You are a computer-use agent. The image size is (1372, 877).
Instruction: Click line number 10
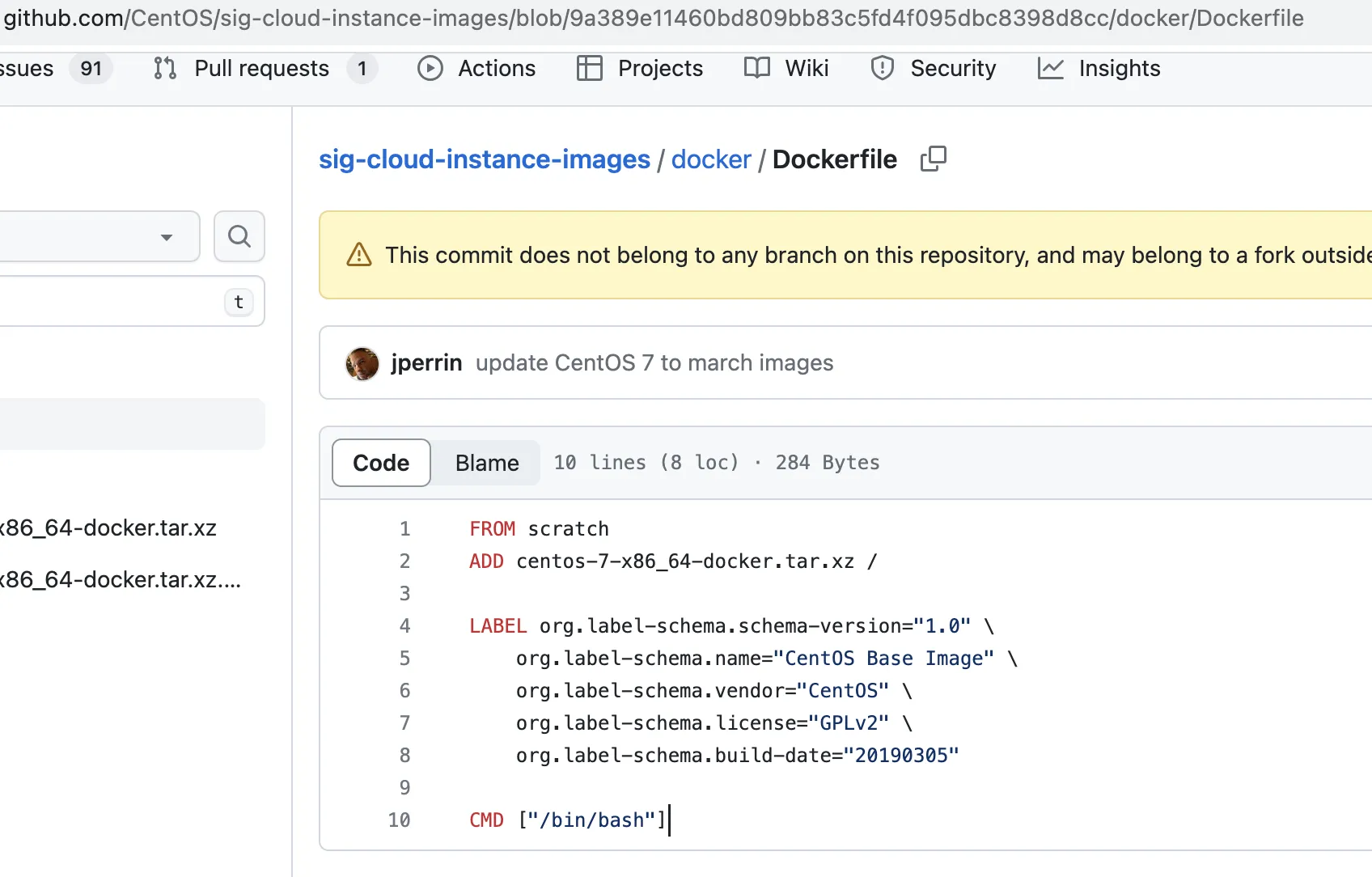pyautogui.click(x=400, y=820)
